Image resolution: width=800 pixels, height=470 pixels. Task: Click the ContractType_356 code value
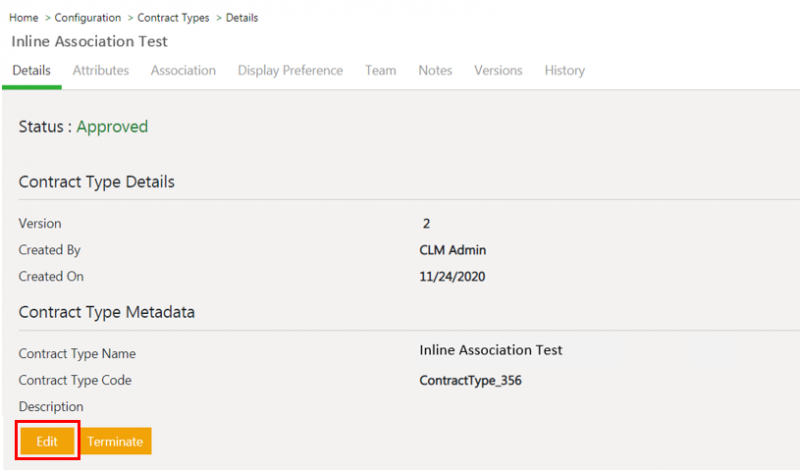pos(470,380)
